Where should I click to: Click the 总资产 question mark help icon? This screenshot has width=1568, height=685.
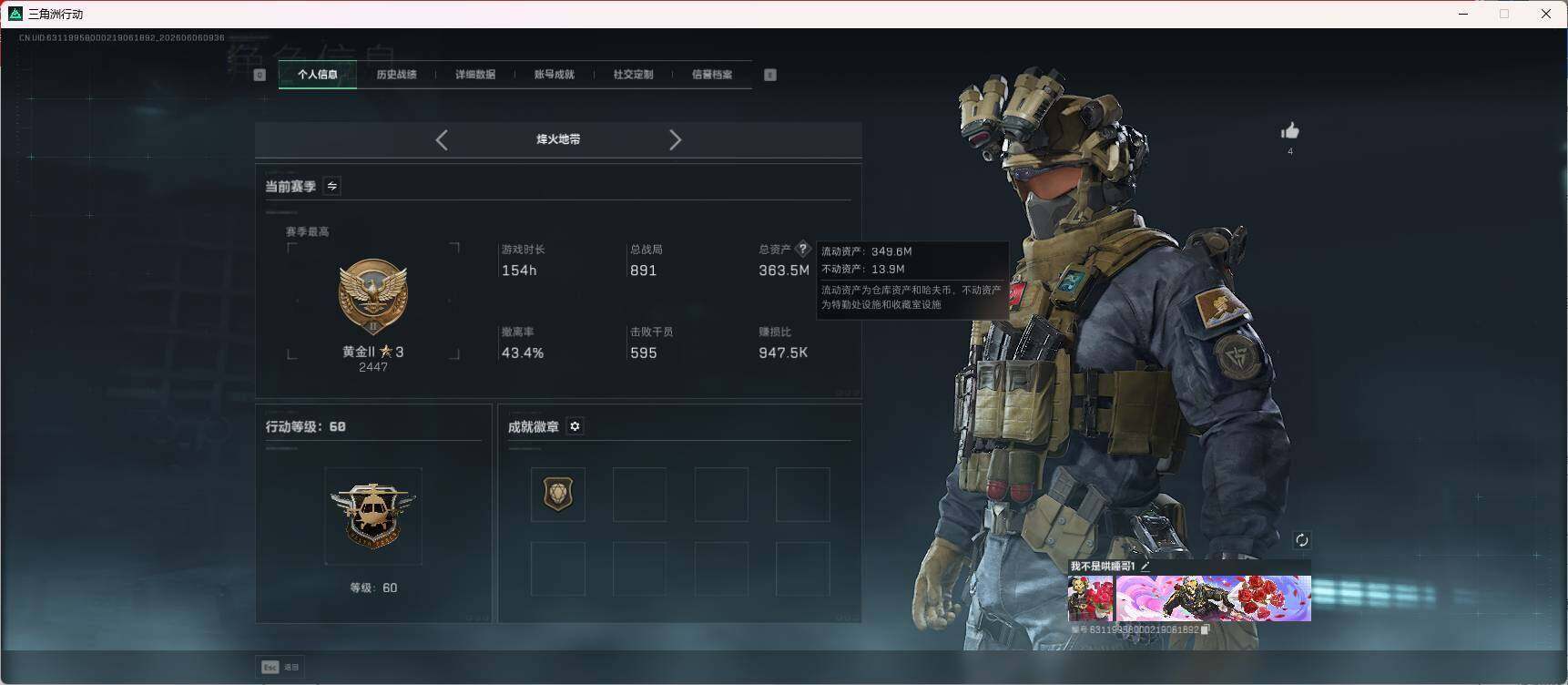coord(802,248)
